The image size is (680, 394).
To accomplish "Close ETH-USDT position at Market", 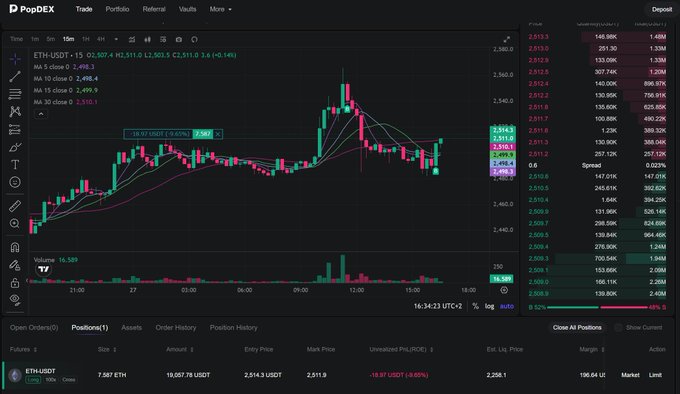I will [630, 375].
